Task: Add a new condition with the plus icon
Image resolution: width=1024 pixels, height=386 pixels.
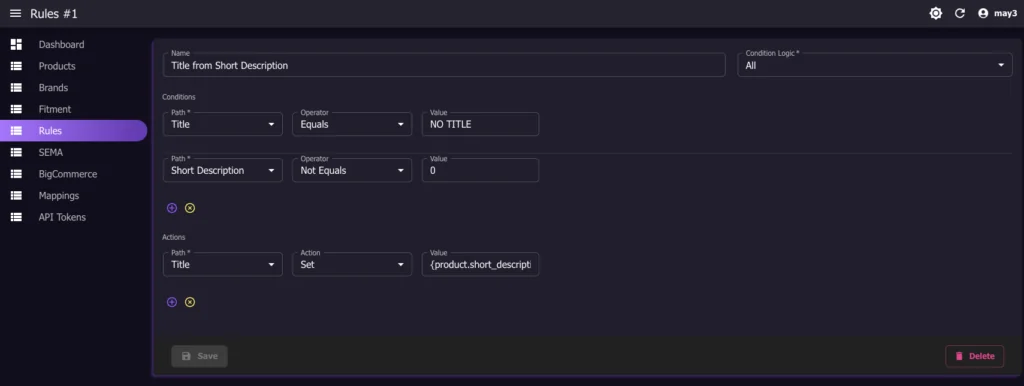Action: coord(172,208)
